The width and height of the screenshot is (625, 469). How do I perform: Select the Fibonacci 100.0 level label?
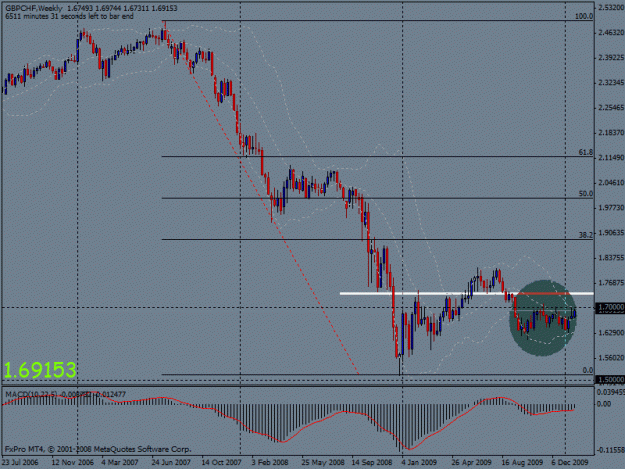point(584,16)
